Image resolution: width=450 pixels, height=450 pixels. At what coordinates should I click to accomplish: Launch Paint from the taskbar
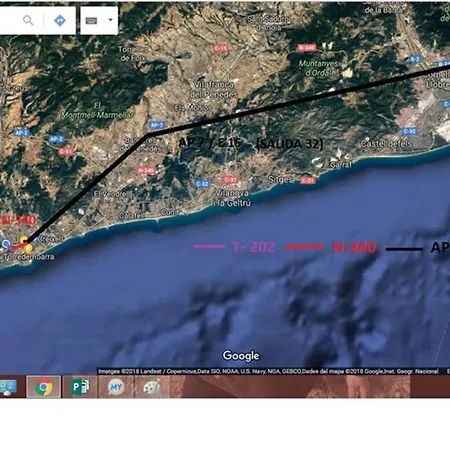pyautogui.click(x=152, y=387)
